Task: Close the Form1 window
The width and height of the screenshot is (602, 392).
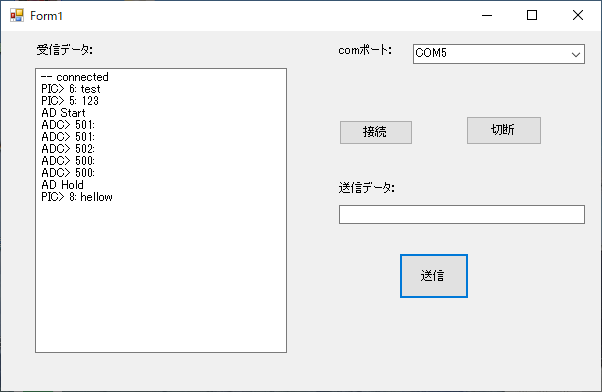Action: (x=577, y=15)
